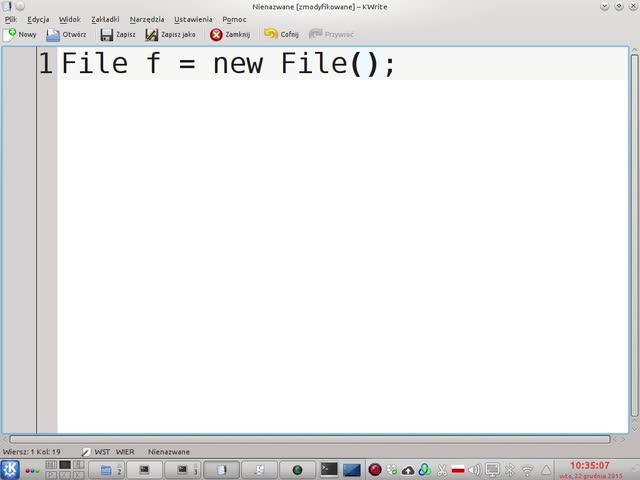Viewport: 640px width, 480px height.
Task: Toggle WIER selection mode in status bar
Action: coord(125,452)
